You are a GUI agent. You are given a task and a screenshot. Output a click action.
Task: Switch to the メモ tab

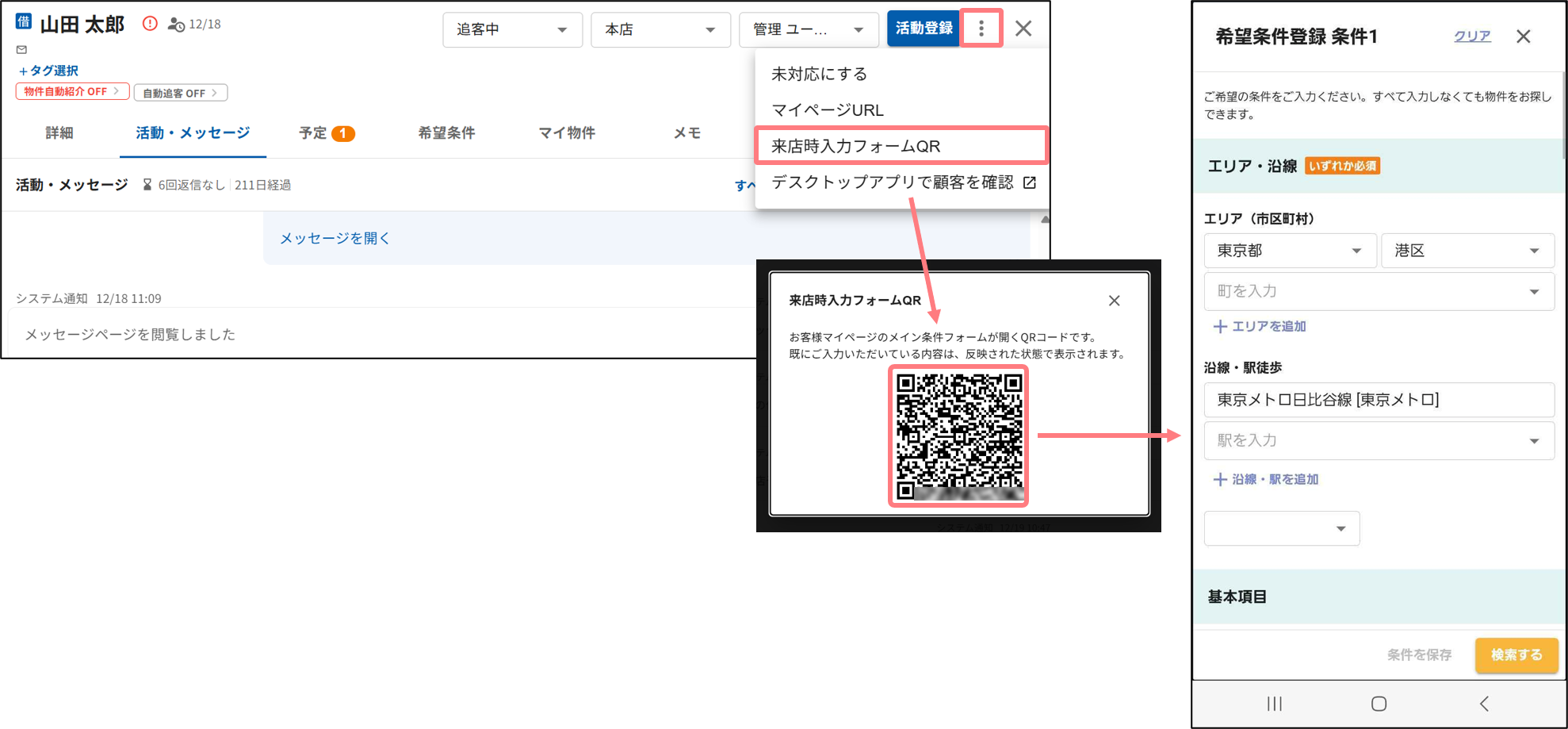(x=687, y=133)
